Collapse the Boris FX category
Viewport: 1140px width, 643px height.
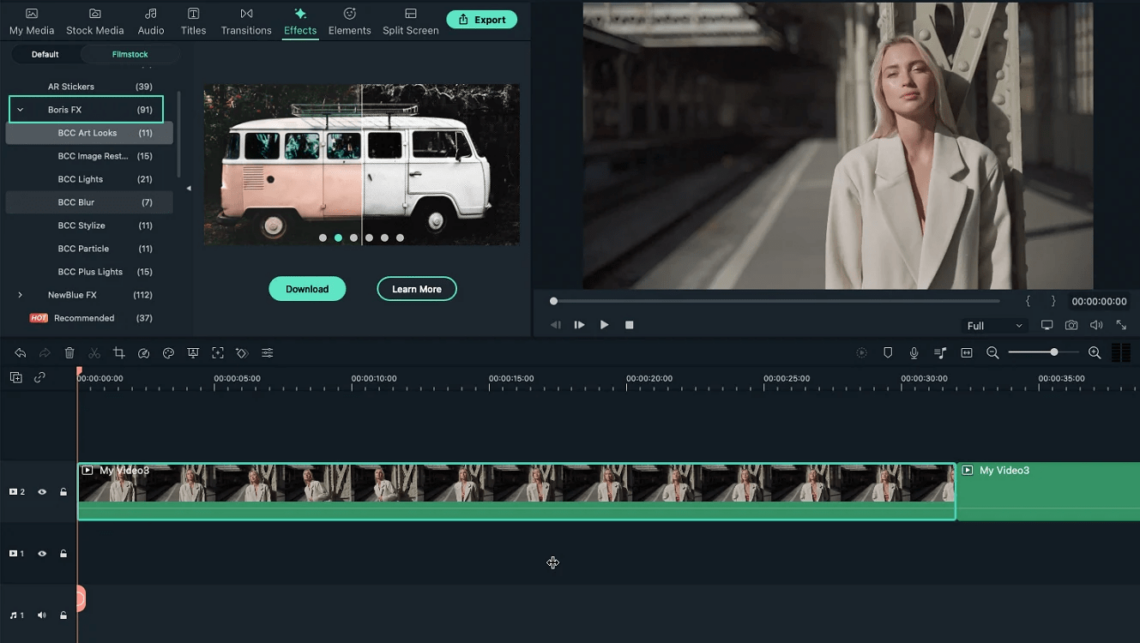(18, 109)
